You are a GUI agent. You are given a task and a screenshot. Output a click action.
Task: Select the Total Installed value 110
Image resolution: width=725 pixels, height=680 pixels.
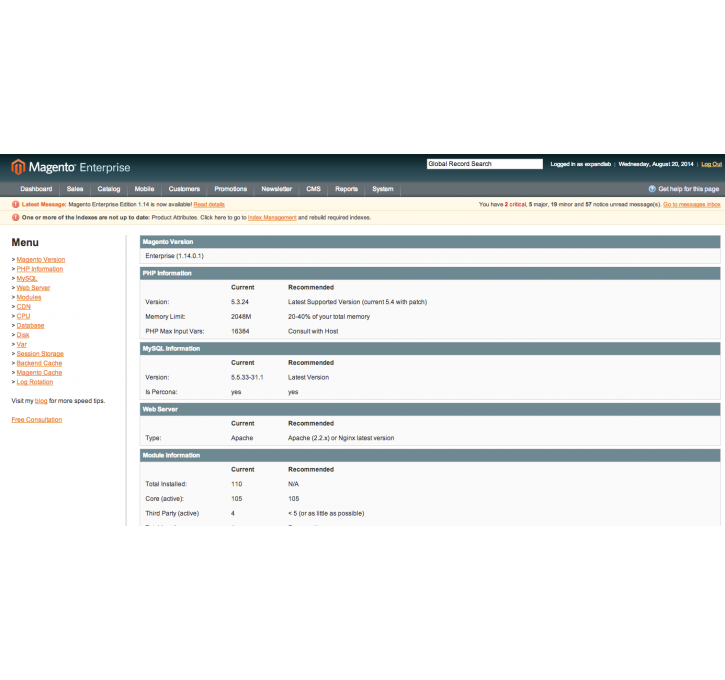[236, 484]
